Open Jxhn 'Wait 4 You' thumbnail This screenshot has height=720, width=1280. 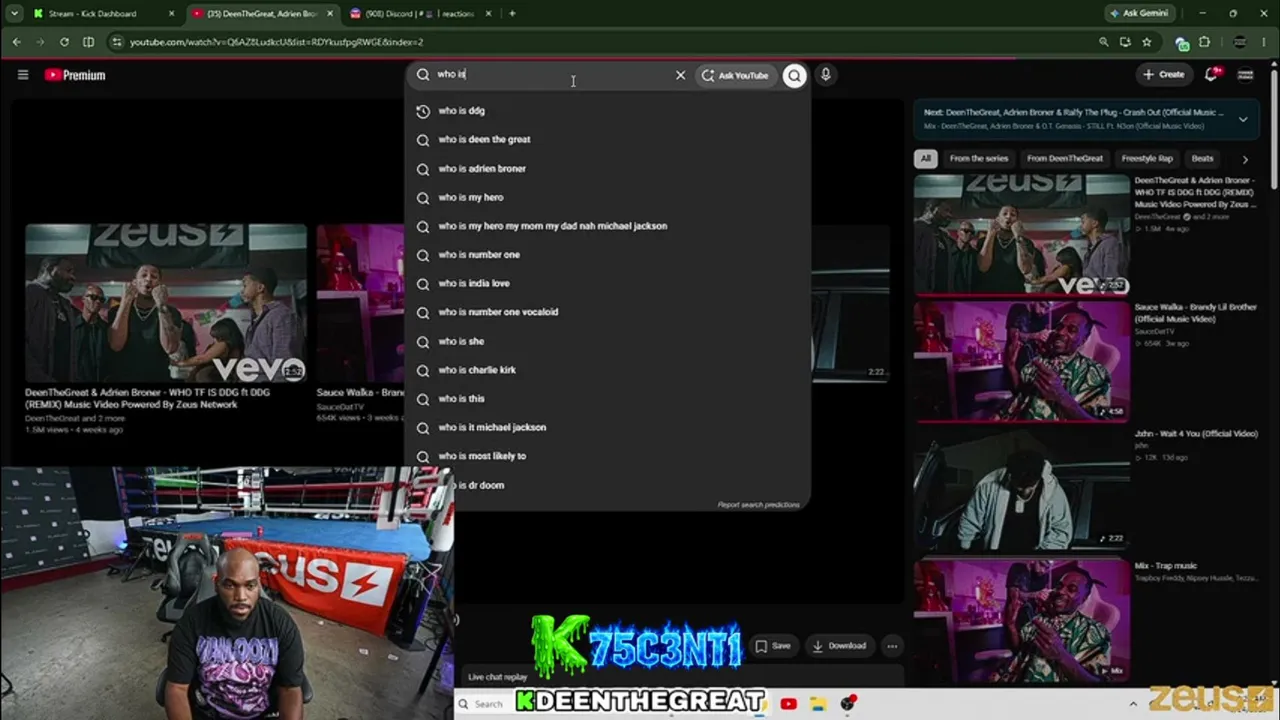click(1022, 488)
